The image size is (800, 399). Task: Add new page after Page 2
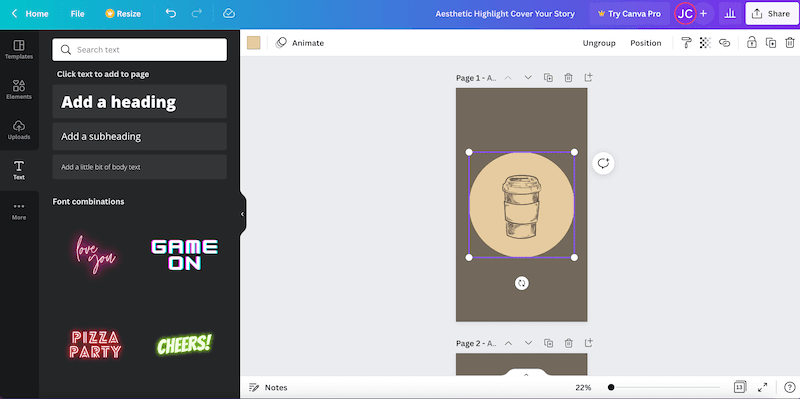[x=588, y=343]
